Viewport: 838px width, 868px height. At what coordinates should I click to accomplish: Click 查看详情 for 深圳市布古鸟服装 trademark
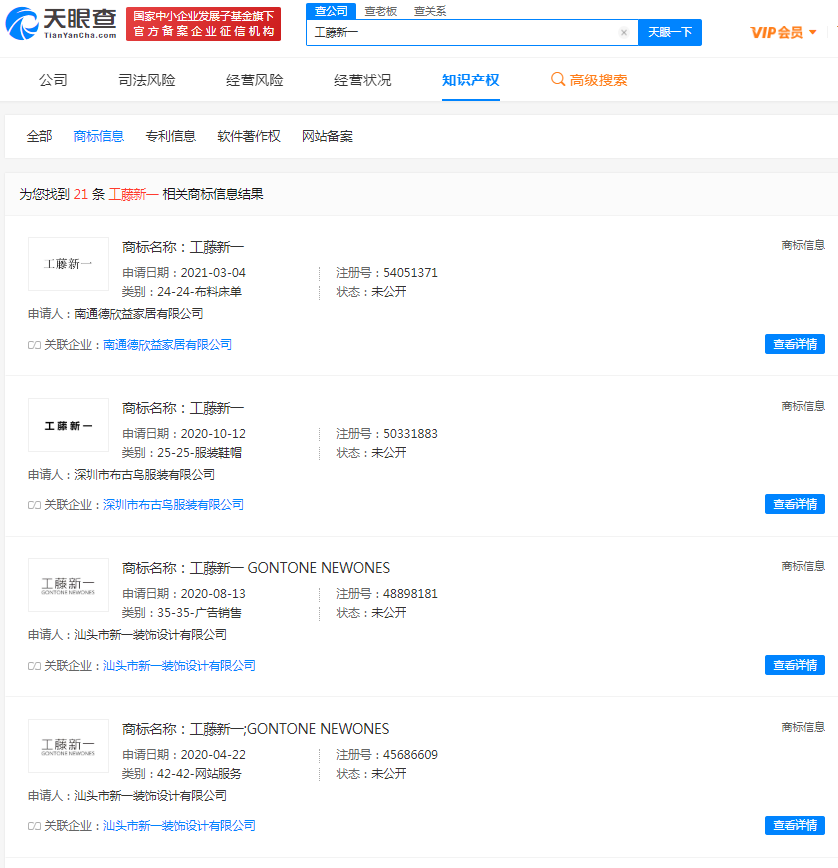(795, 504)
